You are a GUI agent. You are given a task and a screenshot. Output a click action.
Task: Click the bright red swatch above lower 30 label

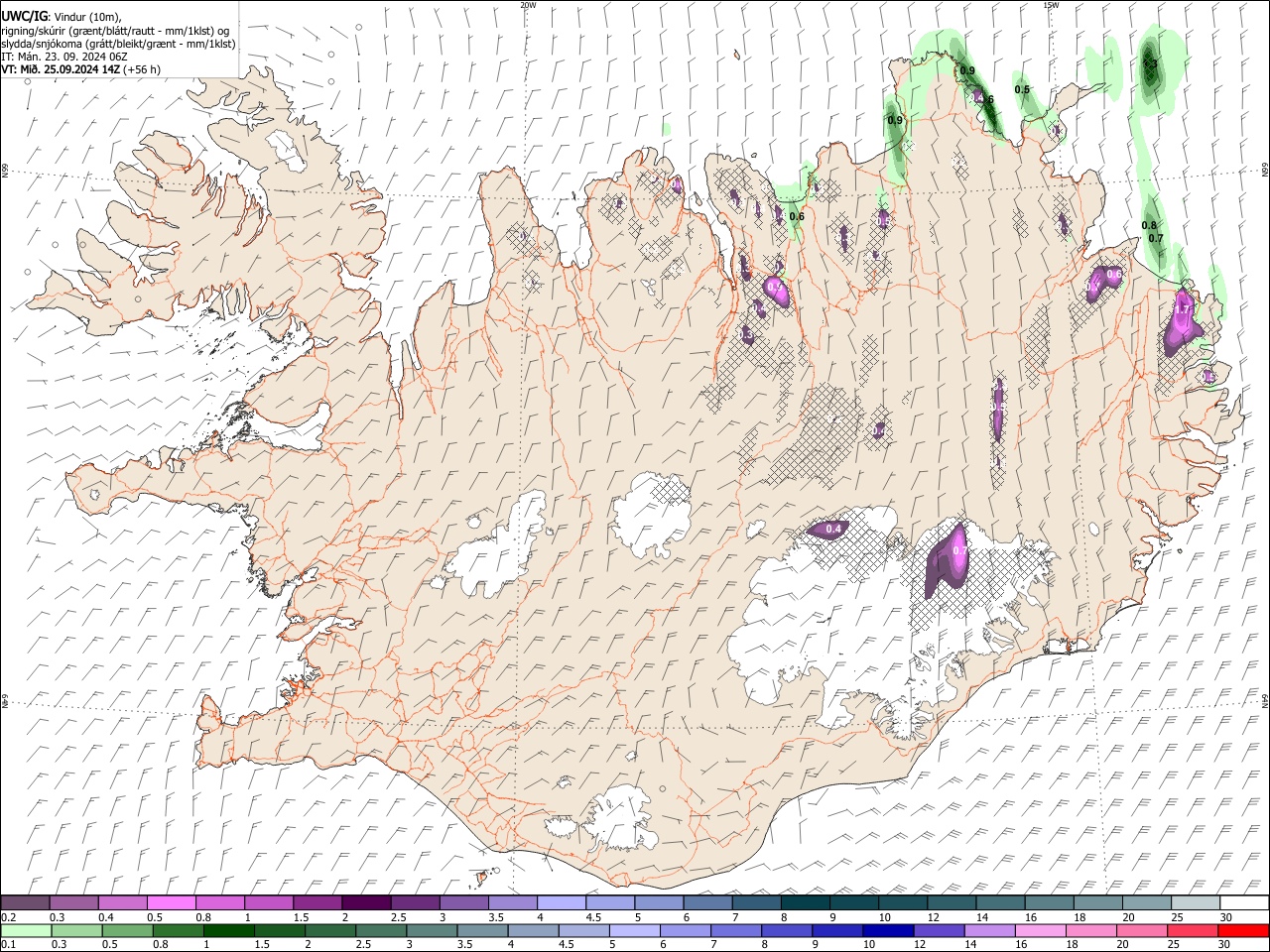click(1243, 930)
